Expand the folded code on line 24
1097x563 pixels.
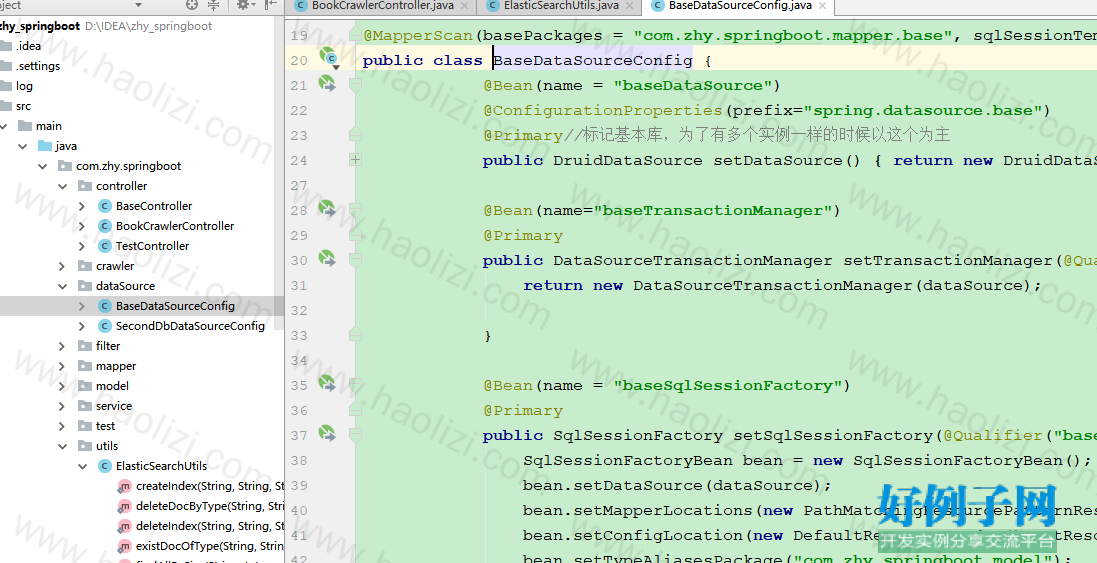355,160
